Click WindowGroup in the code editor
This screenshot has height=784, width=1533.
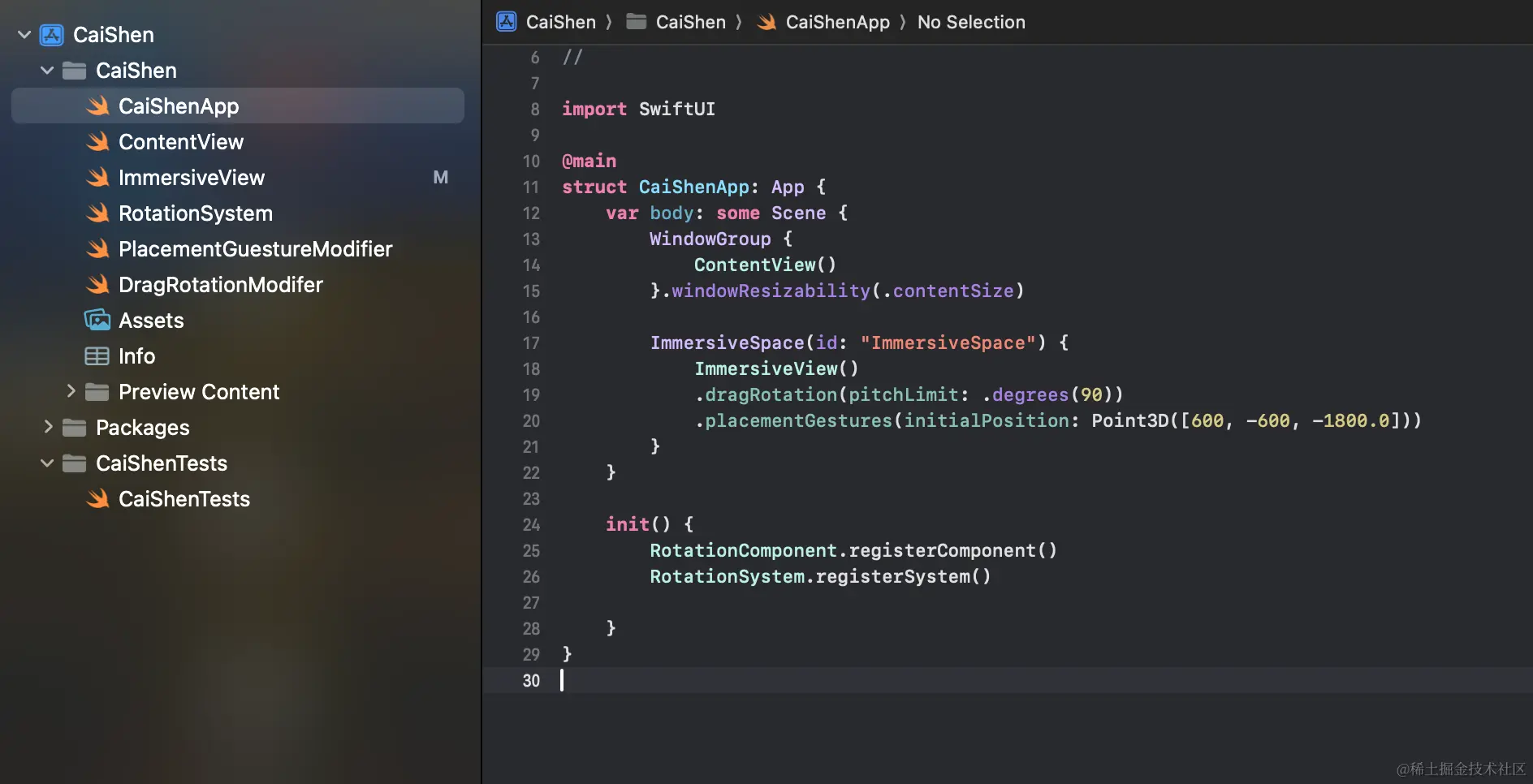tap(710, 239)
